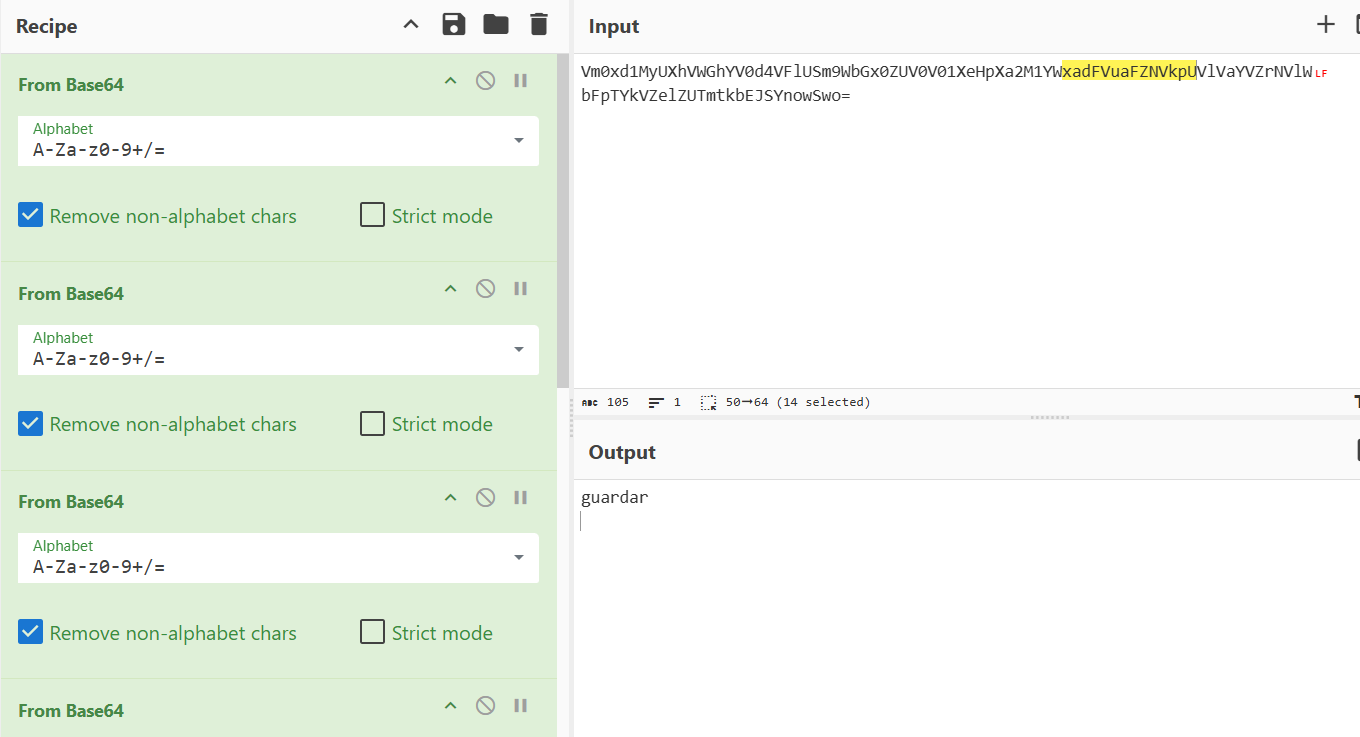
Task: Enable Strict mode in third From Base64
Action: click(372, 632)
